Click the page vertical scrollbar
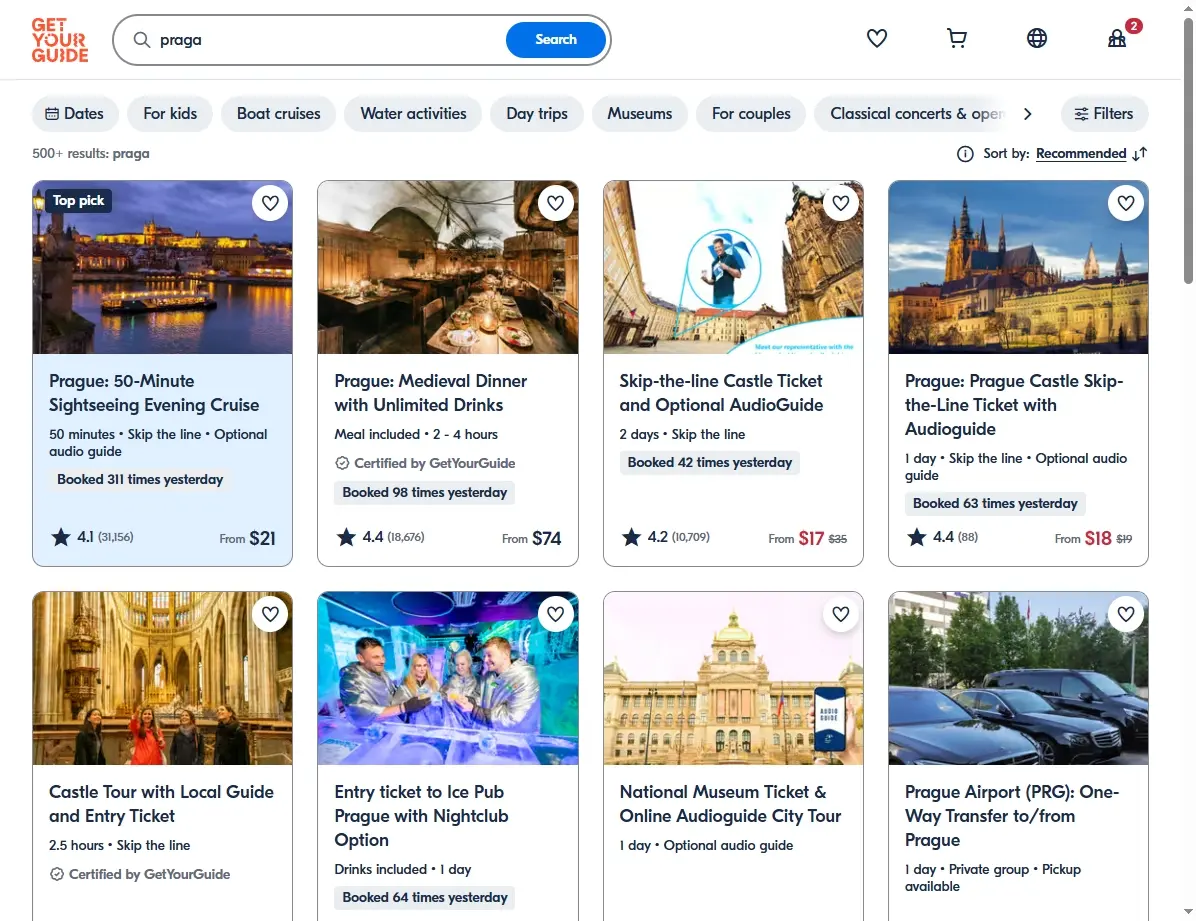The height and width of the screenshot is (921, 1196). 1188,153
